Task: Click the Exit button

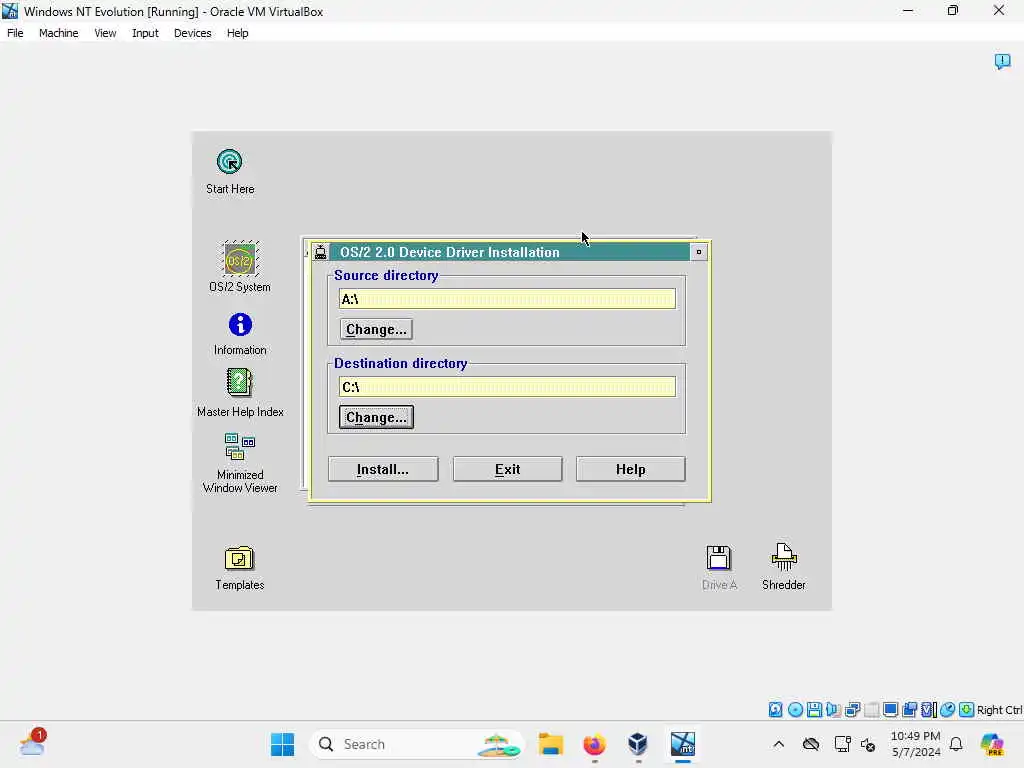Action: 507,470
